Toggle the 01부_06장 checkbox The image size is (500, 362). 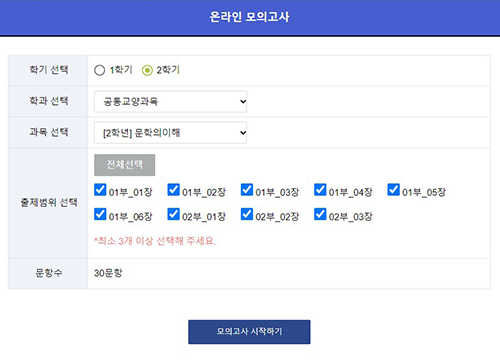(x=100, y=214)
